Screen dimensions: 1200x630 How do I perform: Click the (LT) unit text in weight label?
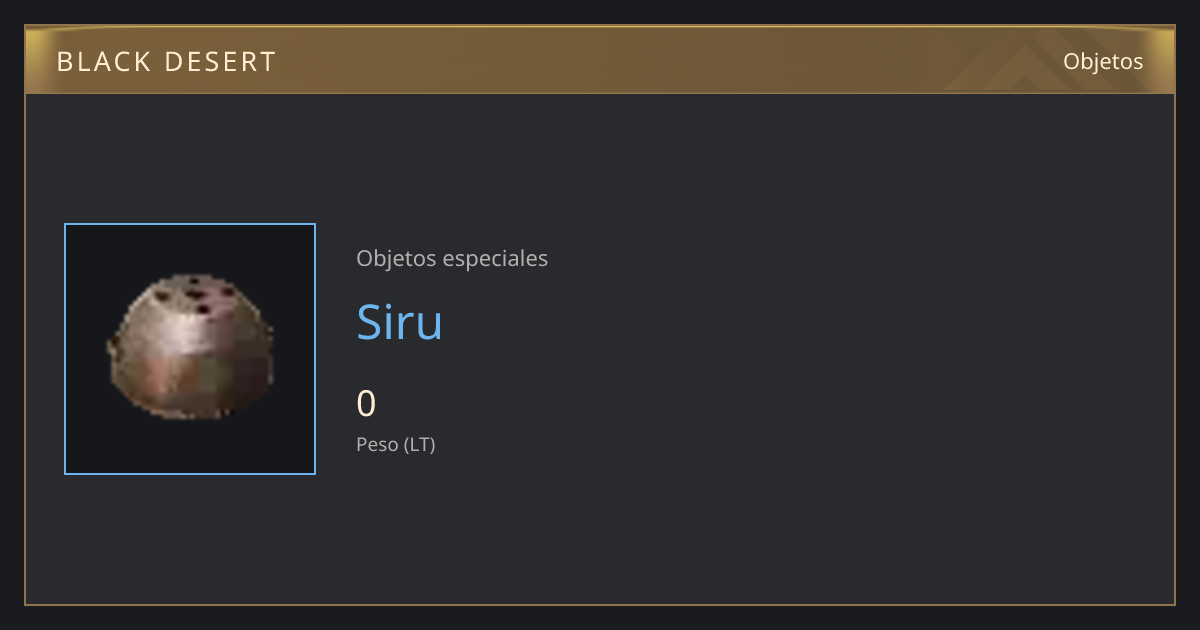click(x=419, y=444)
